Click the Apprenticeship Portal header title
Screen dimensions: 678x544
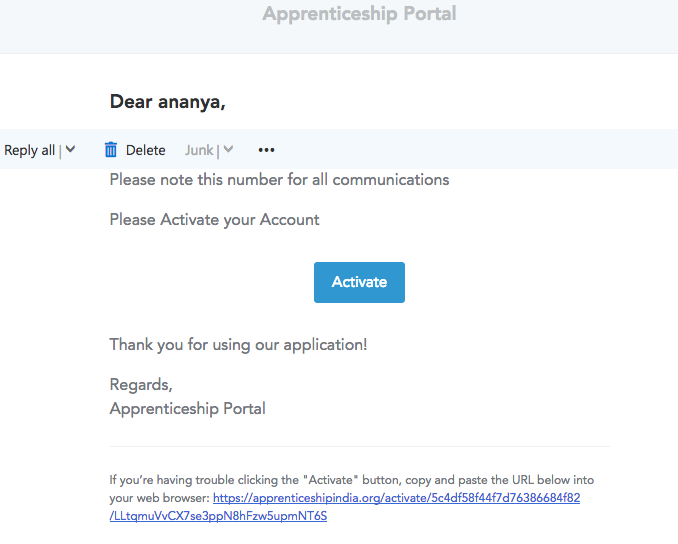[359, 14]
